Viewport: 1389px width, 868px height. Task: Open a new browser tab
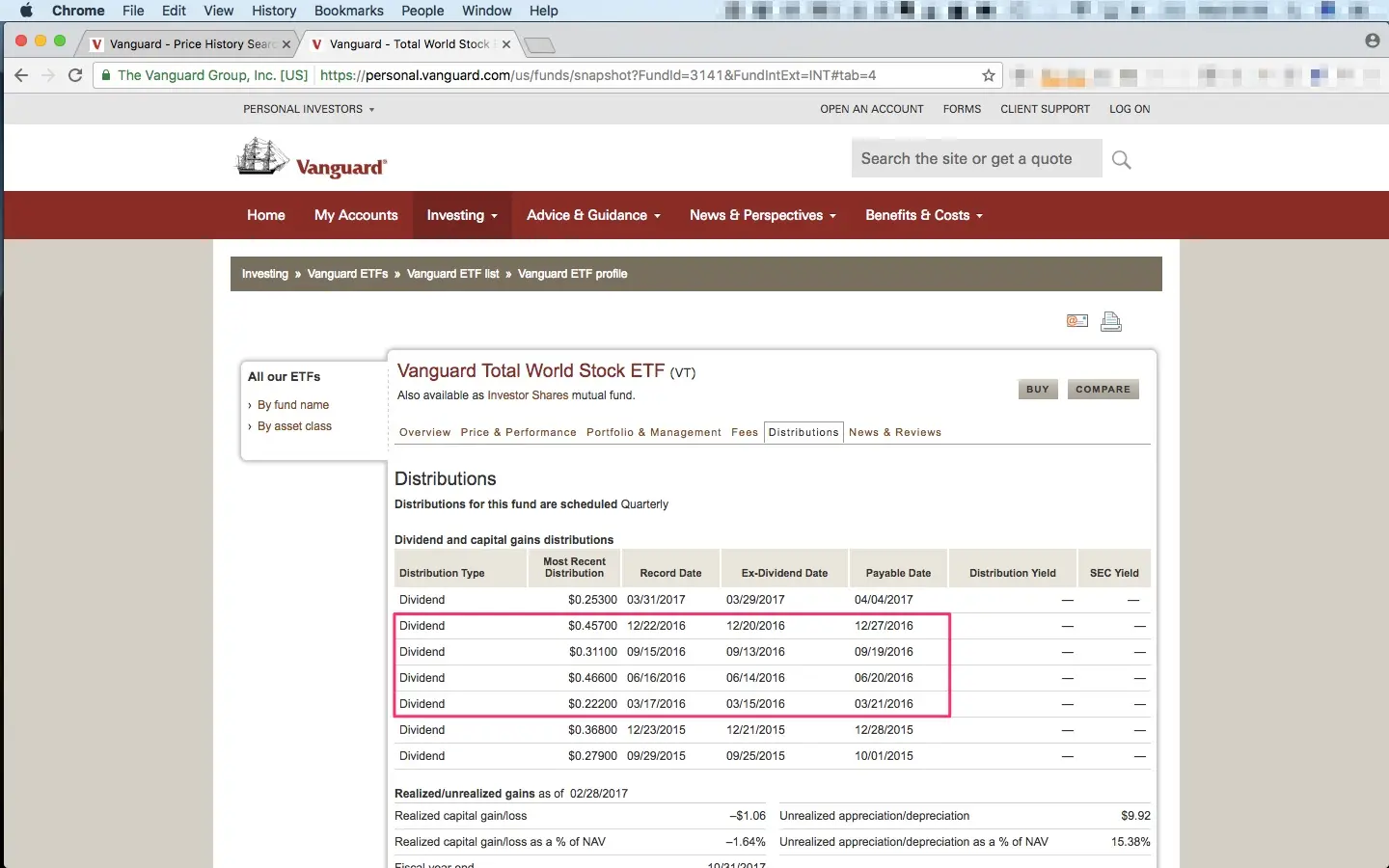pyautogui.click(x=539, y=45)
